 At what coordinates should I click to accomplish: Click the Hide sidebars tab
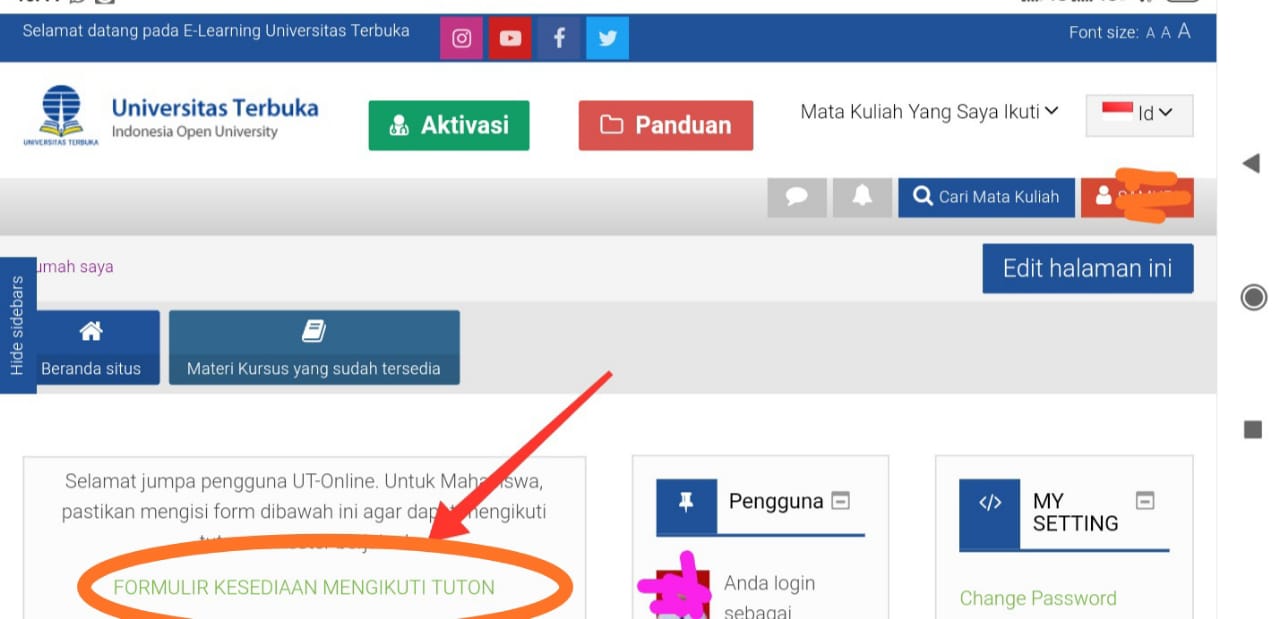(x=17, y=326)
